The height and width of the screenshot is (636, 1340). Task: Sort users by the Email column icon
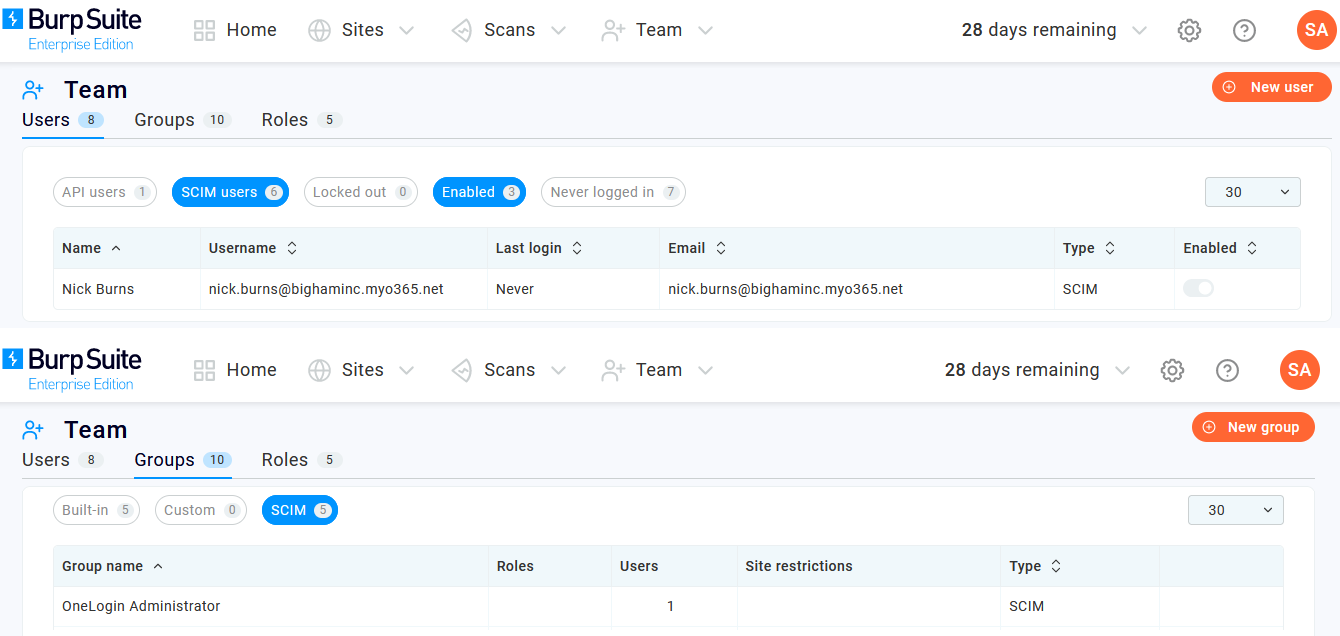721,248
